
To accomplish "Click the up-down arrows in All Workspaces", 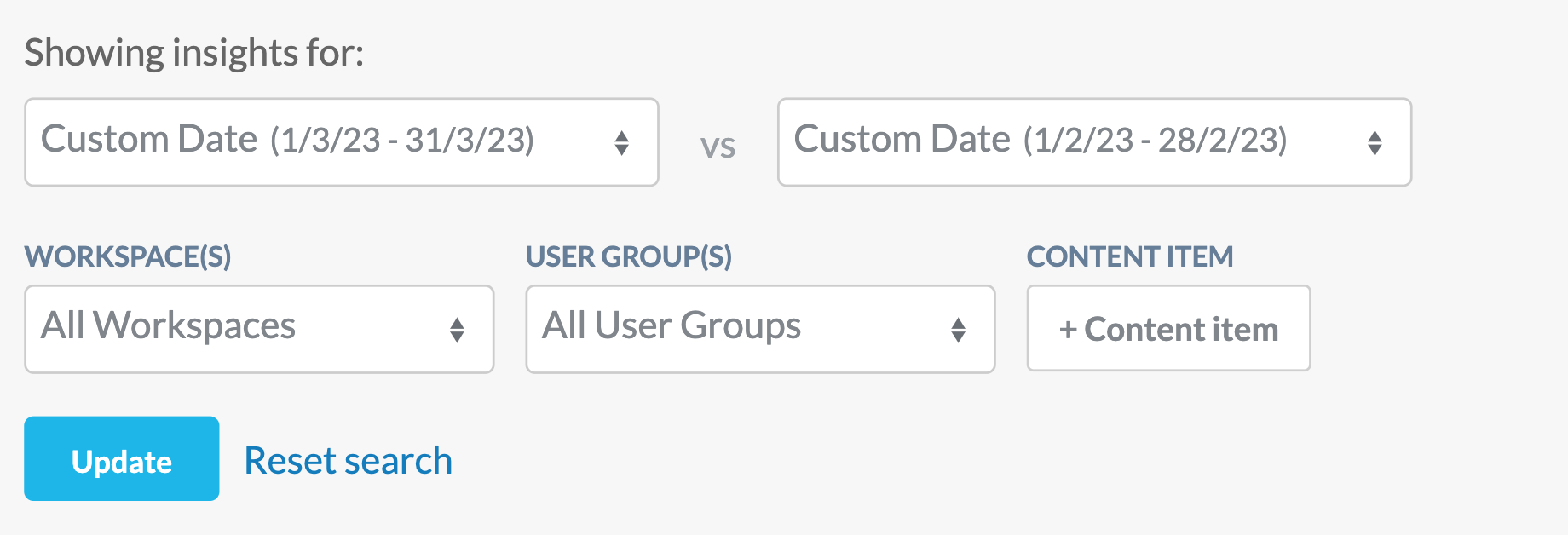I will pos(458,330).
